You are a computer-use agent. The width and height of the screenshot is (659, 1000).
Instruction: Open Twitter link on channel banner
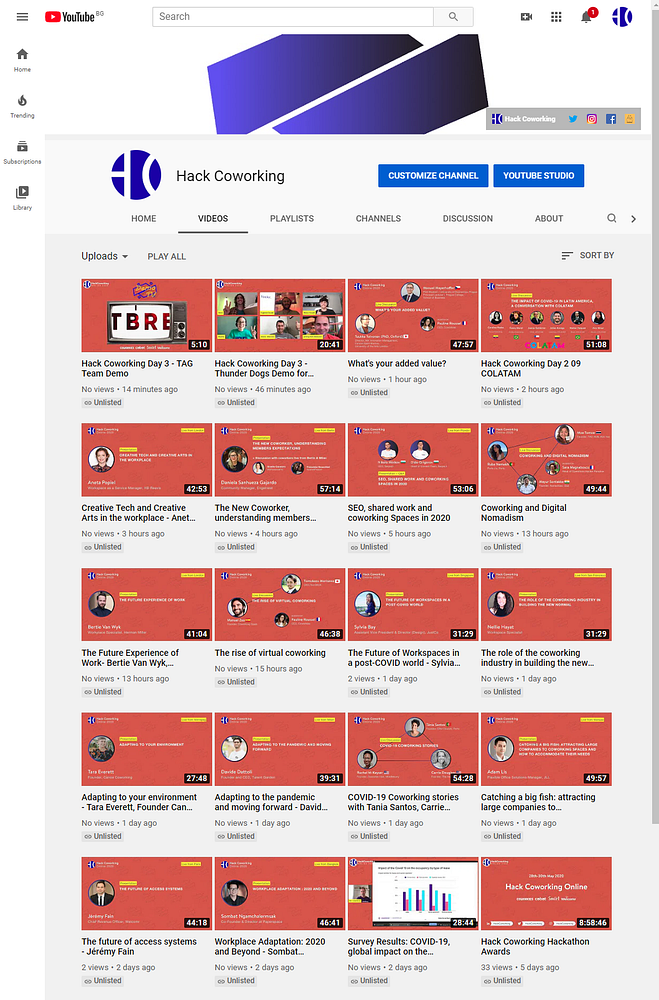(573, 119)
